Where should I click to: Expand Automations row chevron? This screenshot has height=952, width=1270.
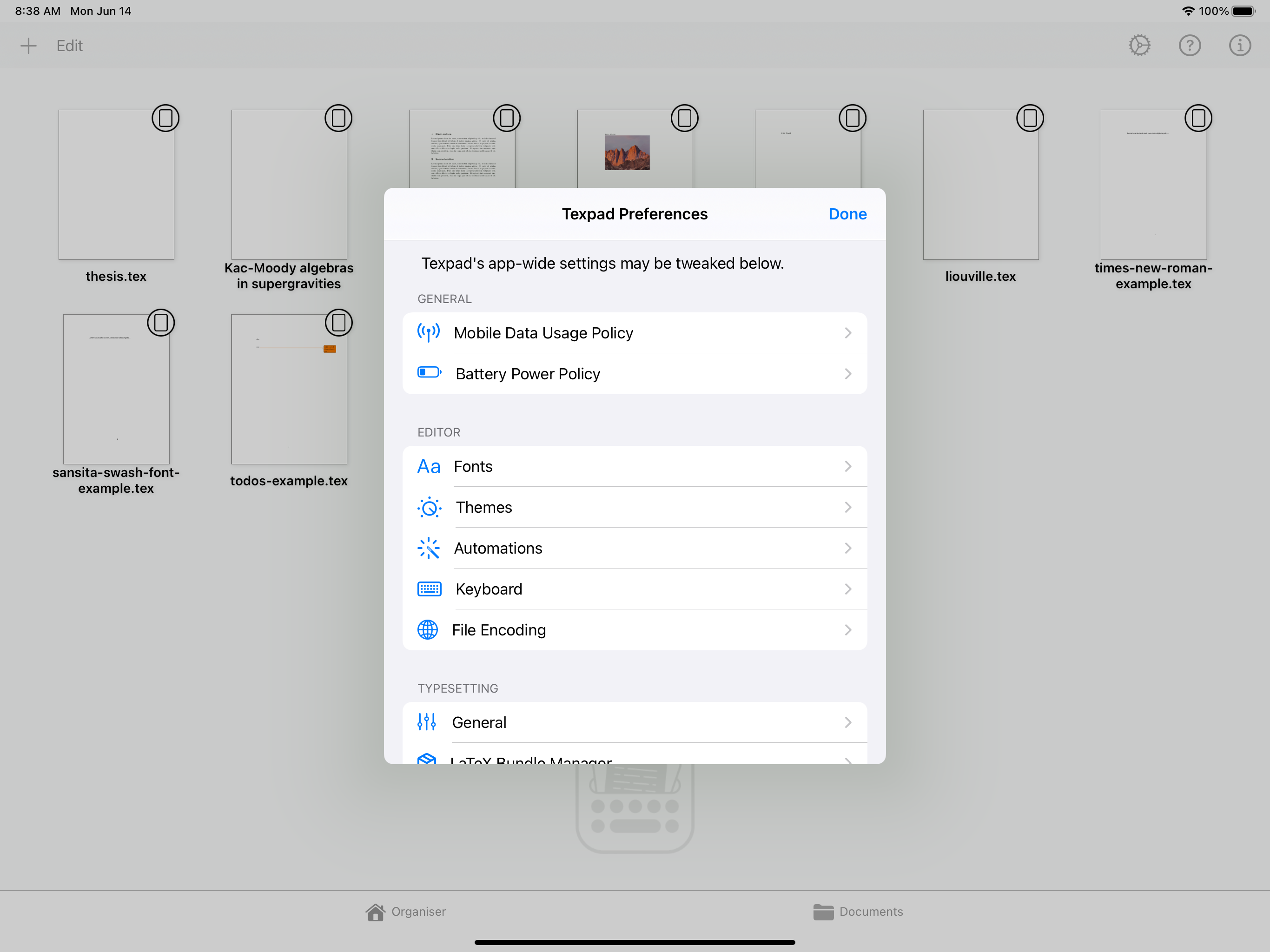(847, 549)
